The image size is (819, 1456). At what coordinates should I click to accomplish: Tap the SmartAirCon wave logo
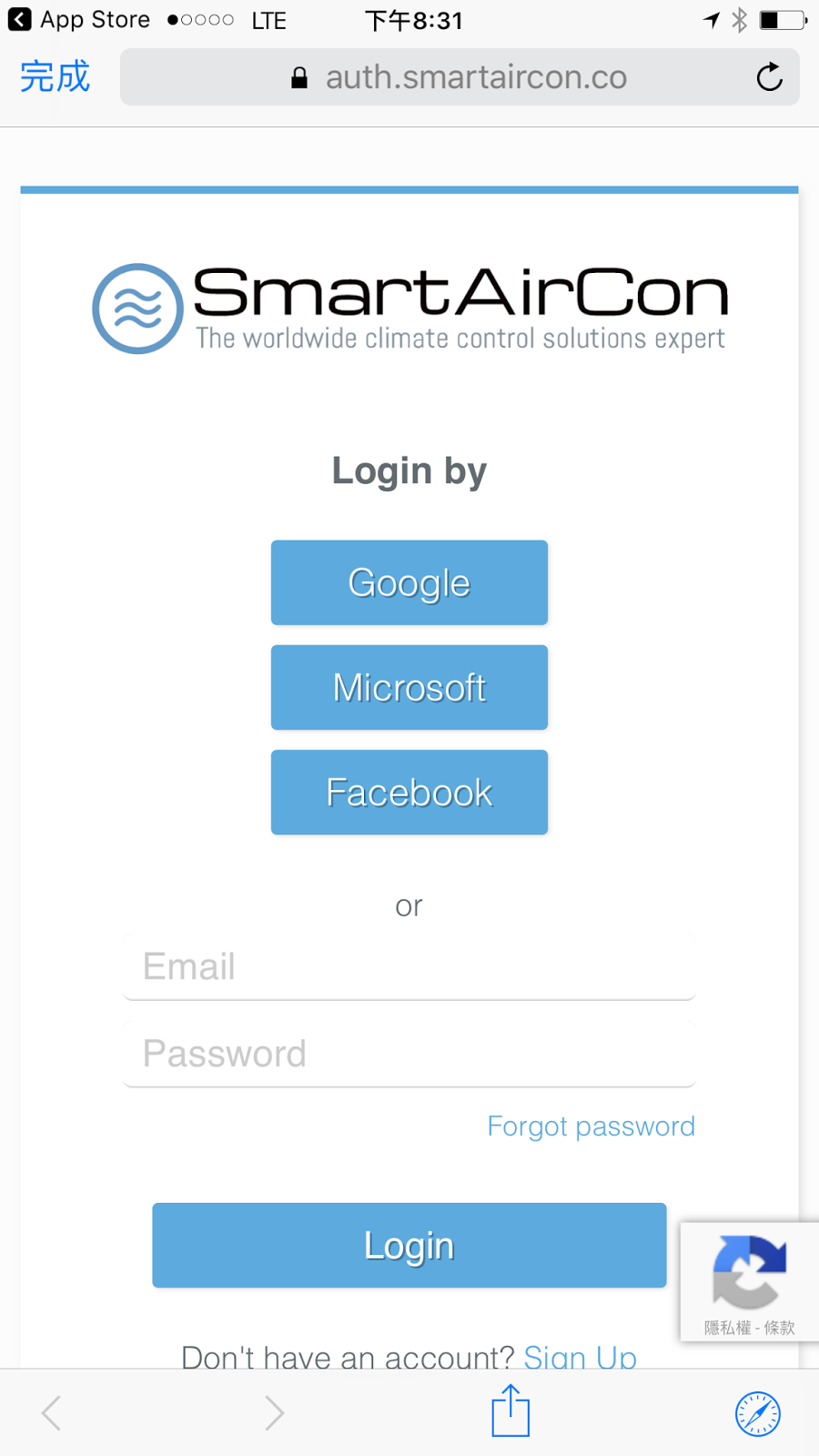(x=138, y=308)
